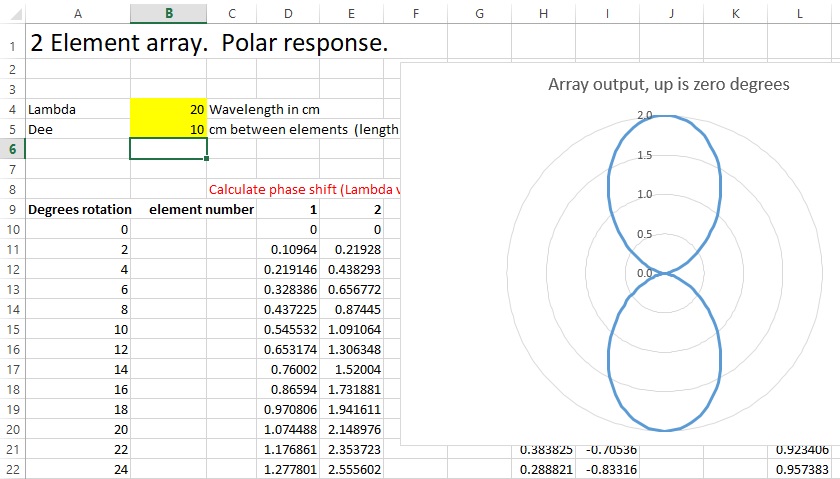
Task: Click the fill handle of selected cell B6
Action: tap(207, 159)
